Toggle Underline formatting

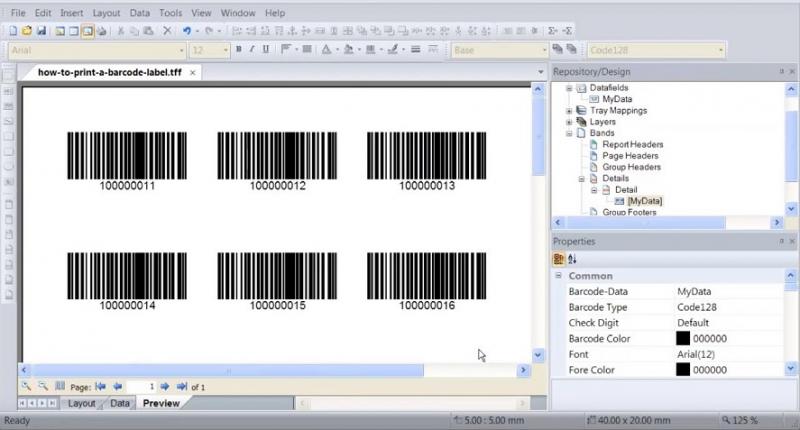point(265,49)
